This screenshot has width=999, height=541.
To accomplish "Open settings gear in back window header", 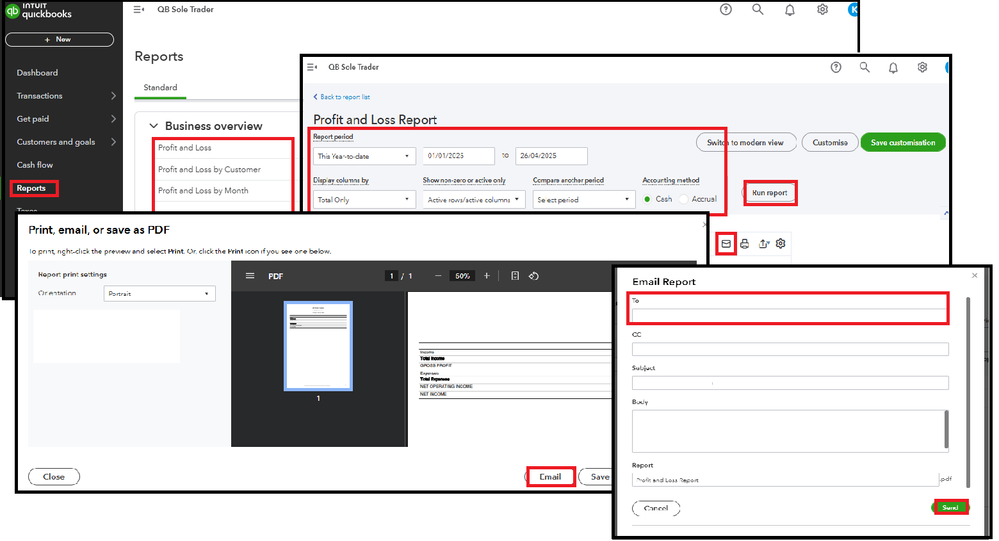I will [x=822, y=10].
